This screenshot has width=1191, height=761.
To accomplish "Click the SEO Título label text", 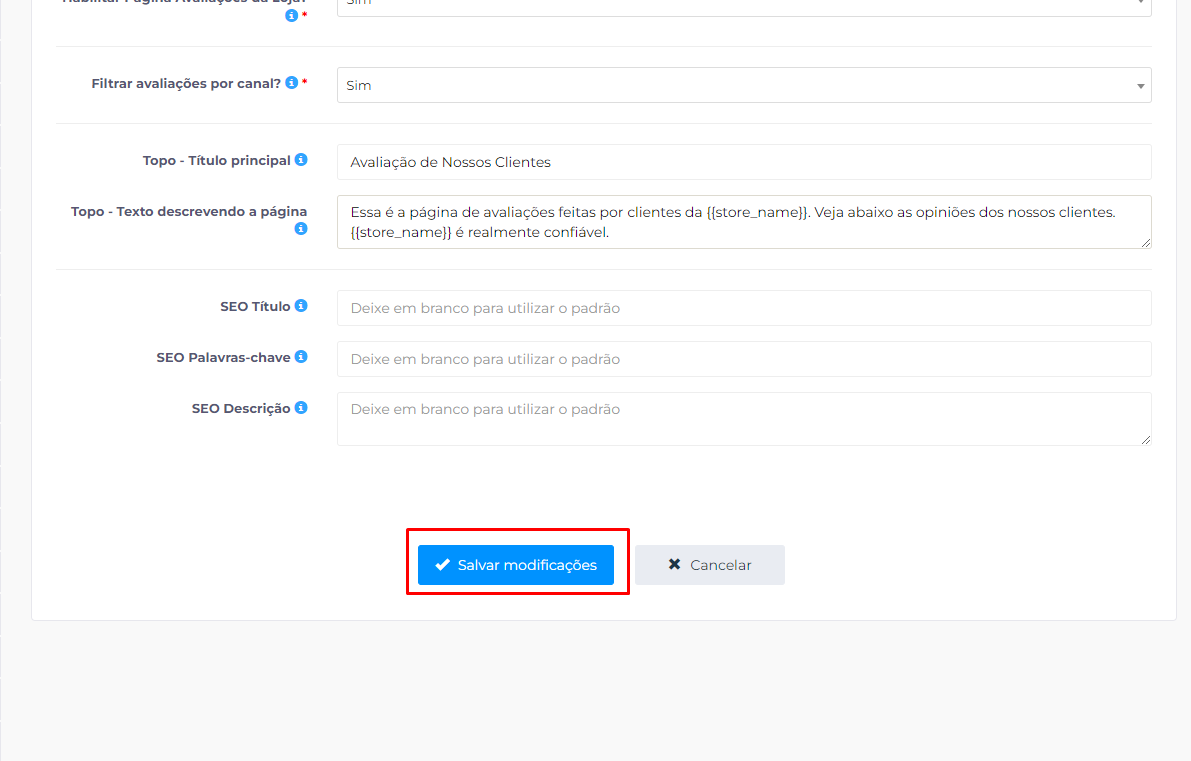I will tap(255, 306).
